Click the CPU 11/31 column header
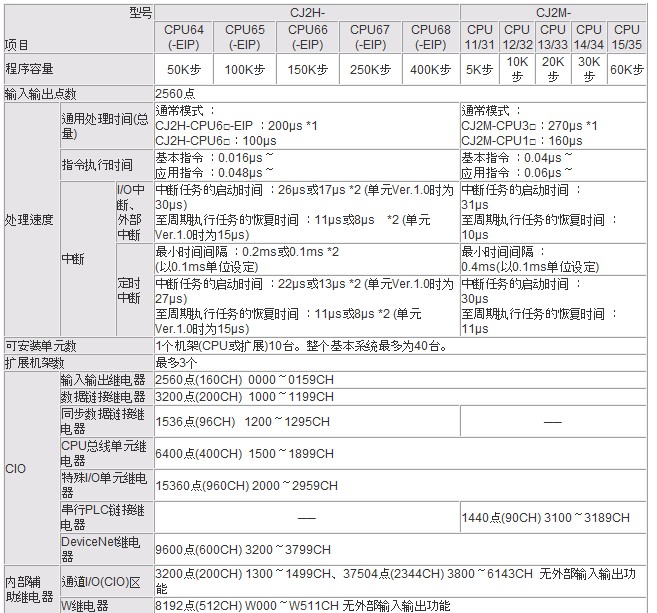This screenshot has width=657, height=613. point(479,37)
